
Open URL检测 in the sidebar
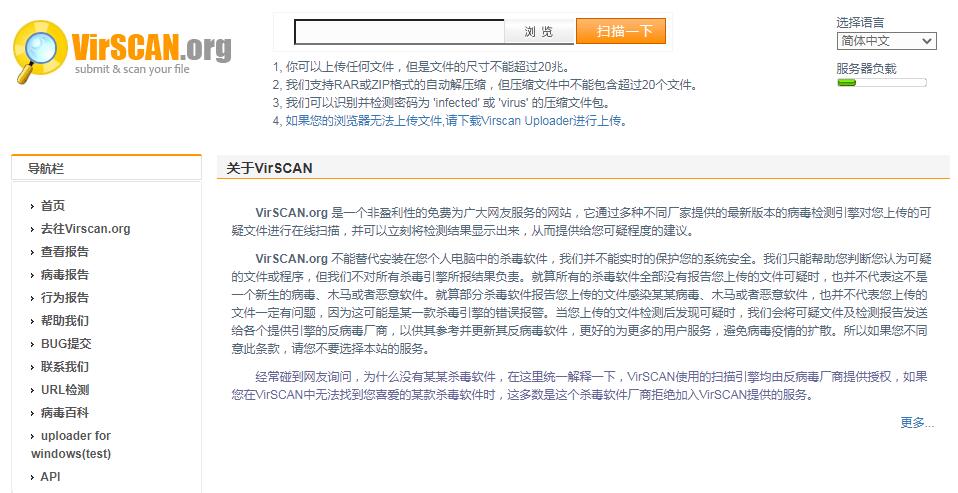(x=65, y=390)
